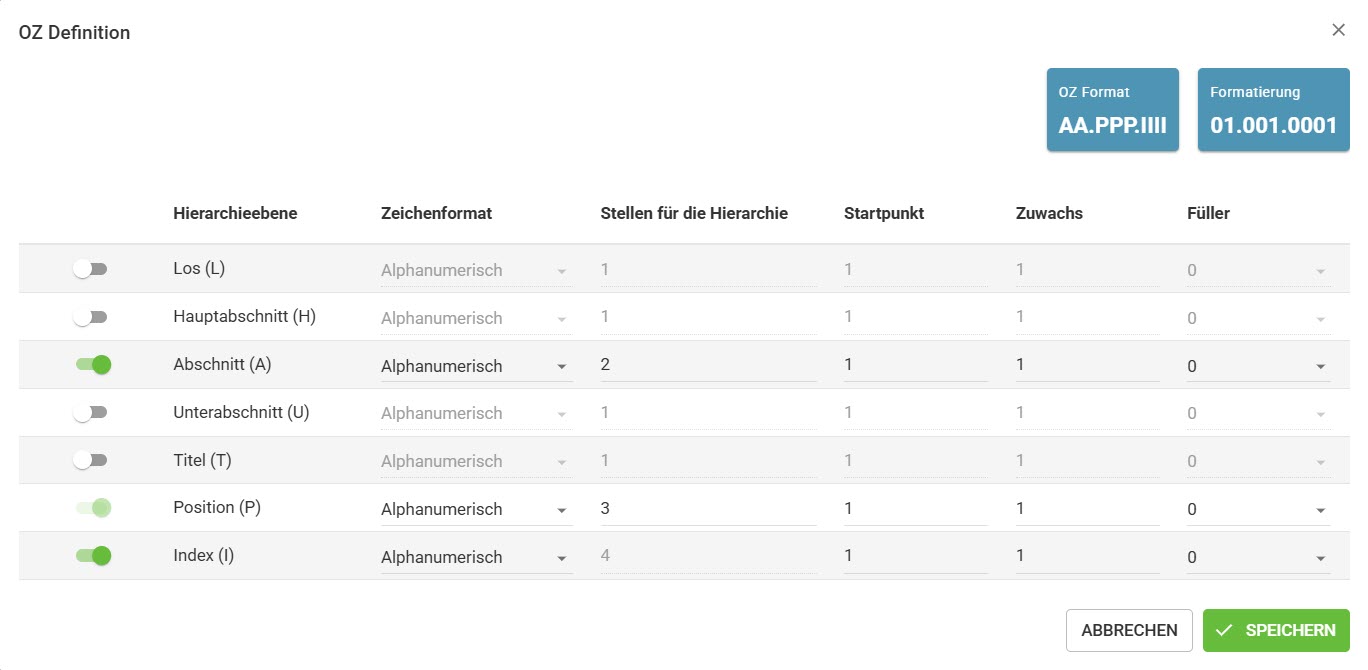This screenshot has width=1368, height=670.
Task: Close the OZ Definition dialog
Action: (x=1338, y=30)
